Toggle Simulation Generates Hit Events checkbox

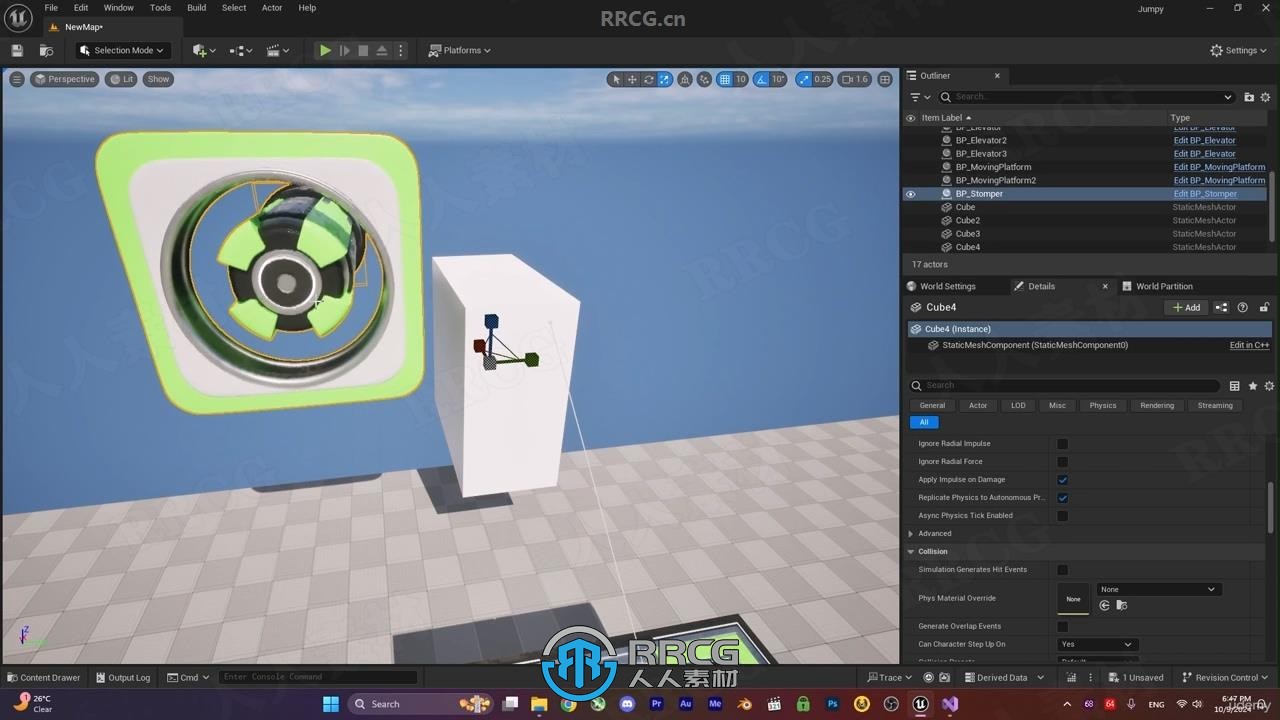(x=1062, y=570)
